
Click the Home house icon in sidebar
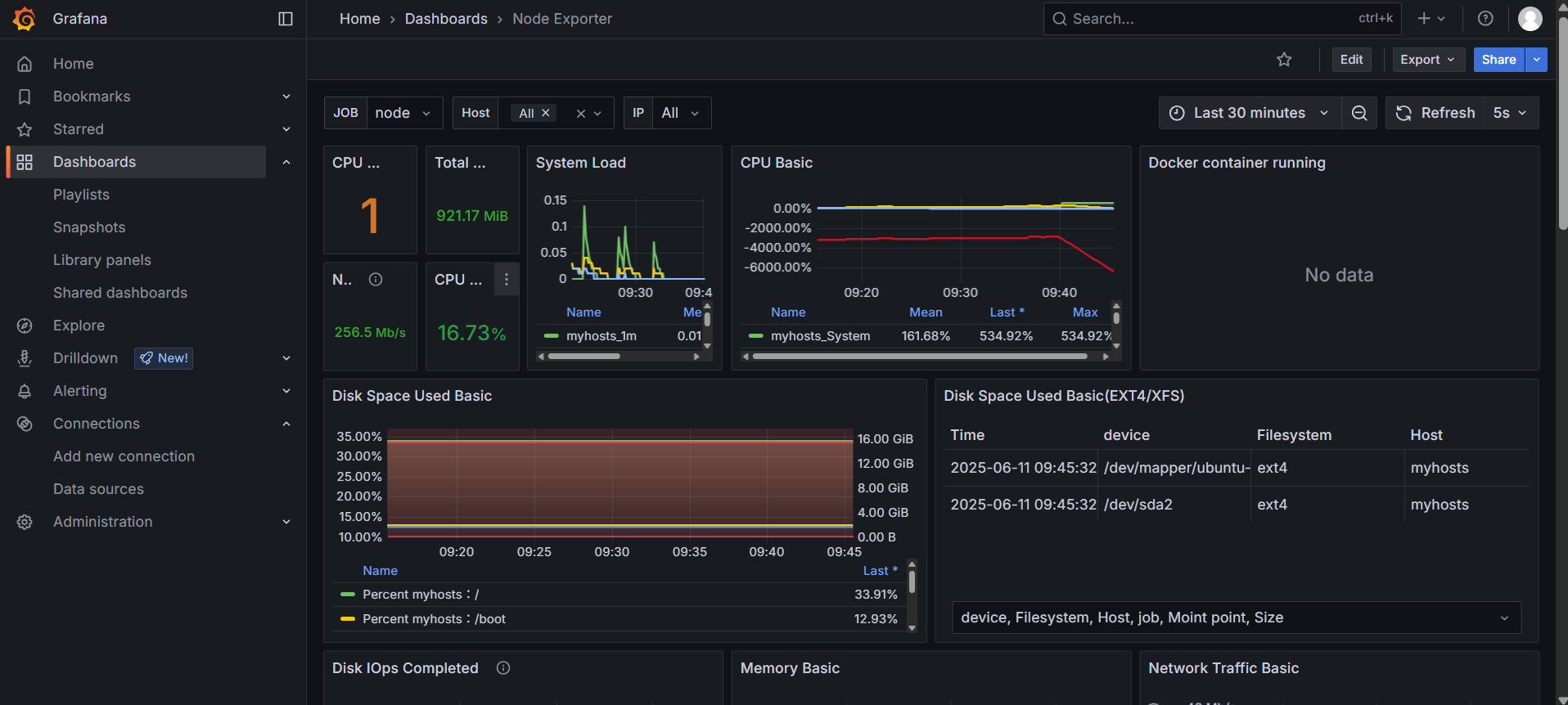pyautogui.click(x=25, y=64)
